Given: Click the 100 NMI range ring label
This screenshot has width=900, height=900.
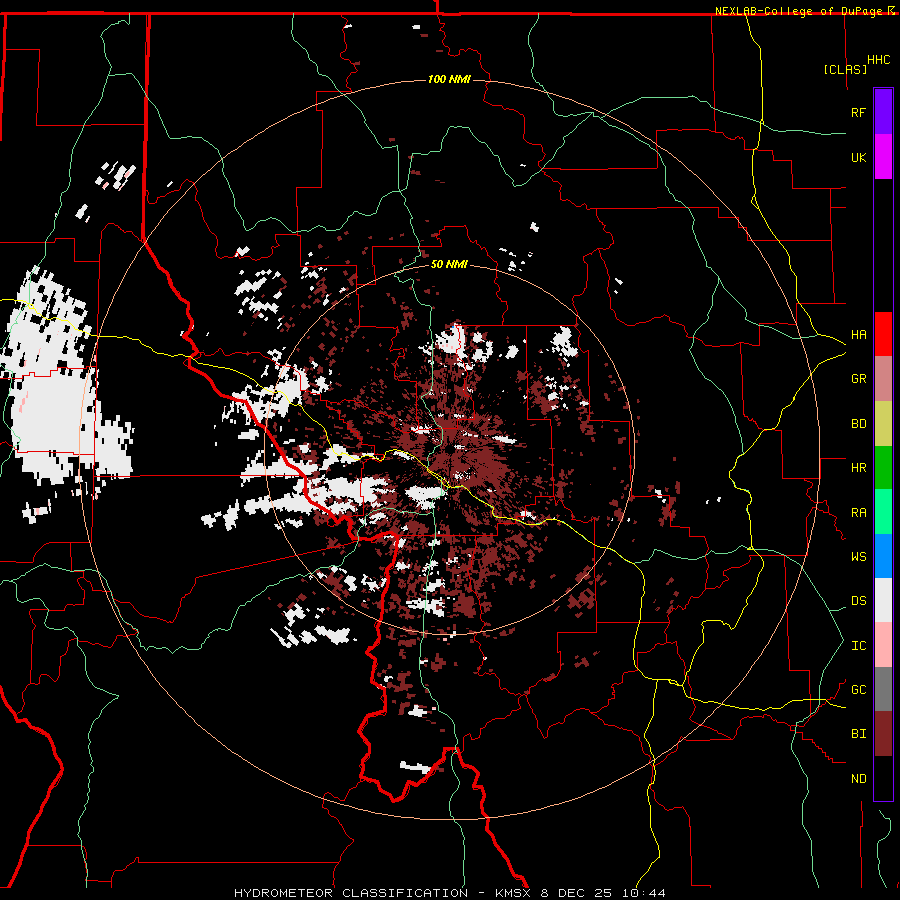Looking at the screenshot, I should click(449, 79).
